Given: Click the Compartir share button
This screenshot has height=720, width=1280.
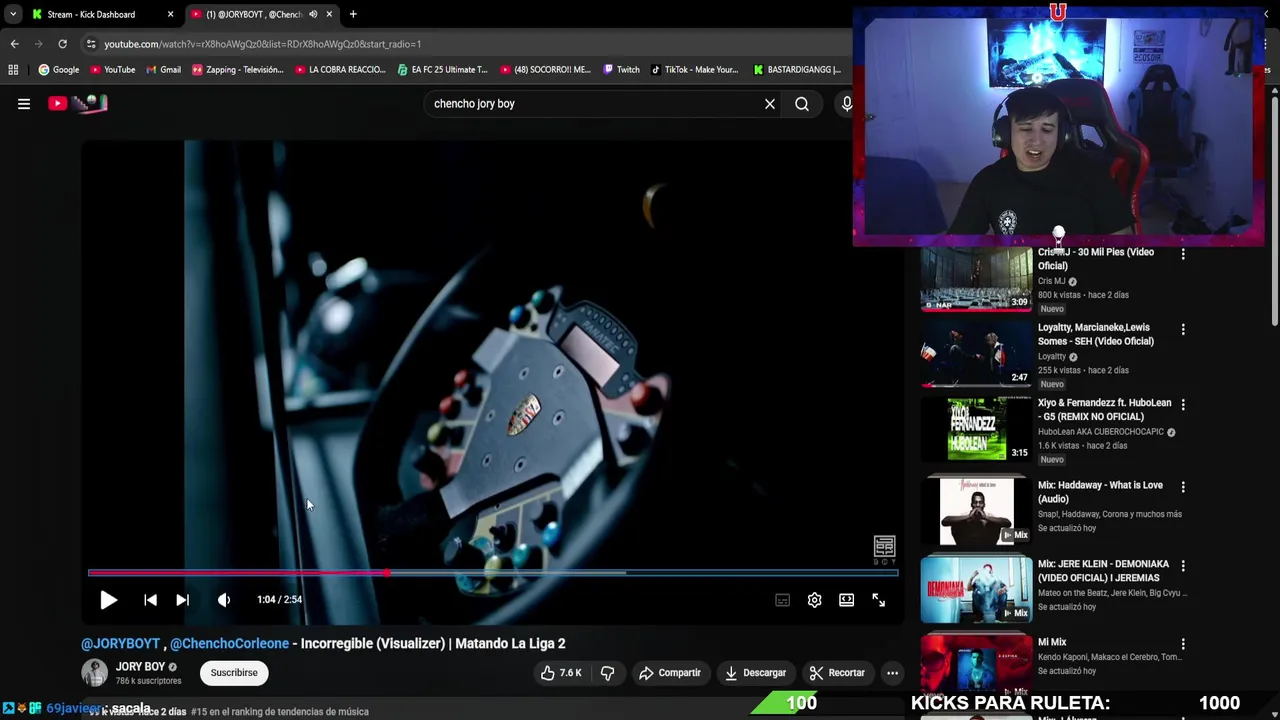Looking at the screenshot, I should point(670,673).
